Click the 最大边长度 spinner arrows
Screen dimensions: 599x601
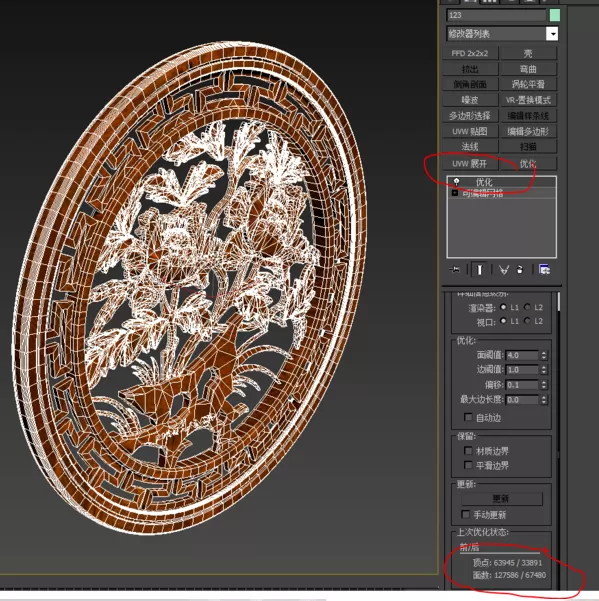(x=544, y=400)
